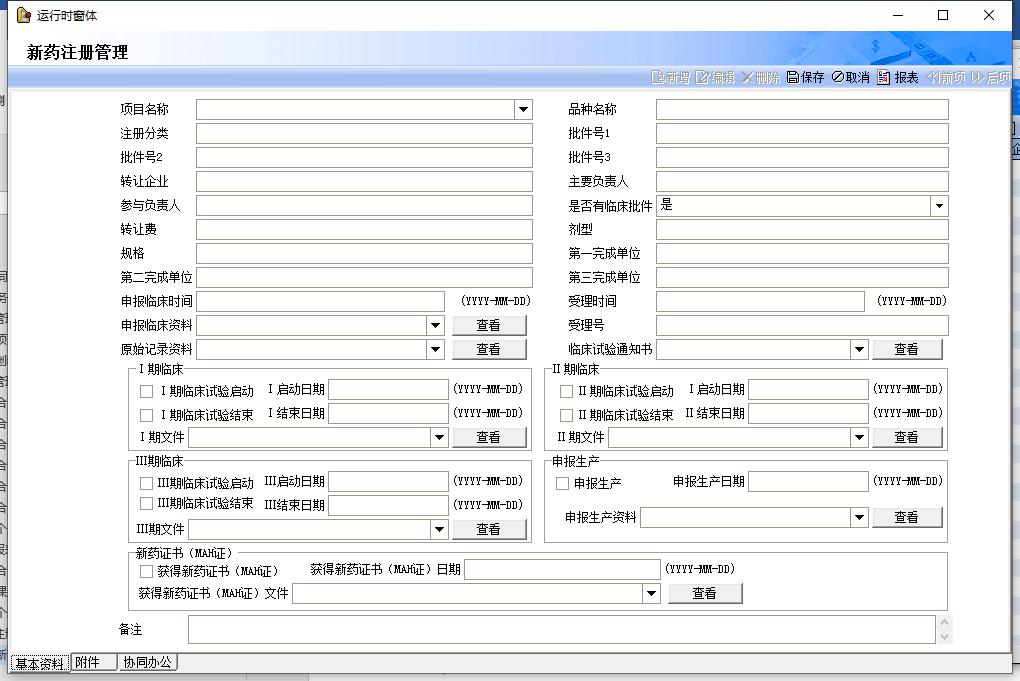The height and width of the screenshot is (681, 1020).
Task: Click the 品种名称 input field
Action: coord(801,110)
